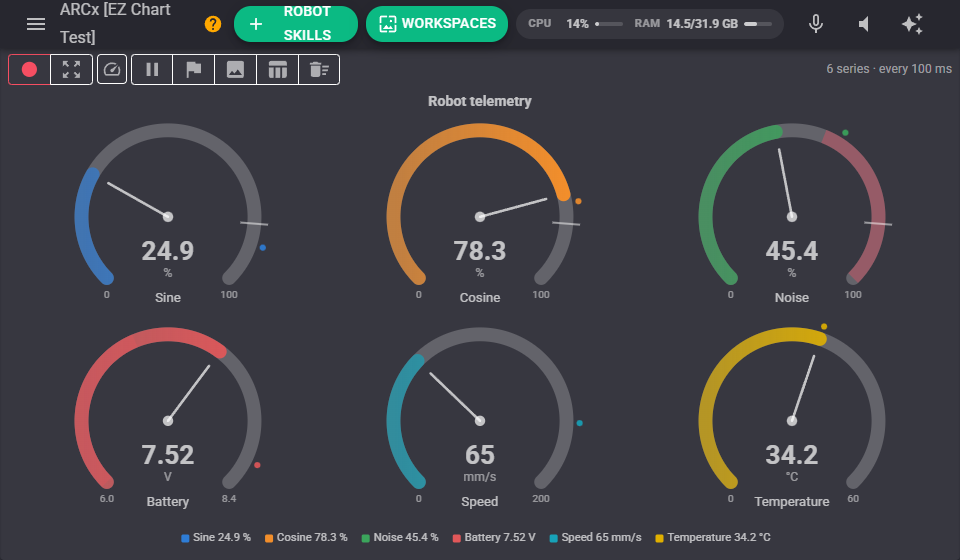Click the CPU 14% usage indicator

tap(575, 24)
